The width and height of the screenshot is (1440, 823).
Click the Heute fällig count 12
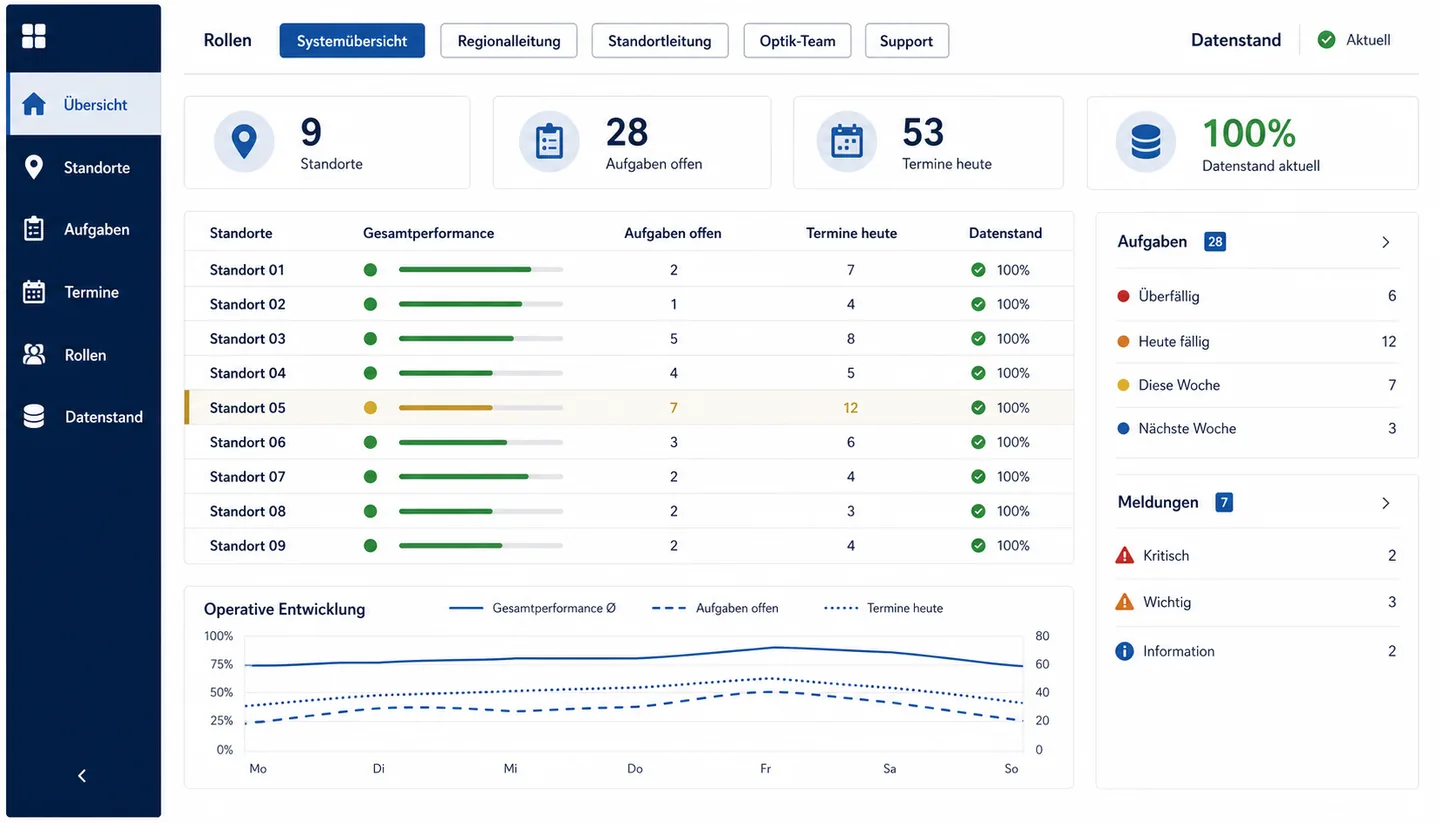click(1389, 342)
